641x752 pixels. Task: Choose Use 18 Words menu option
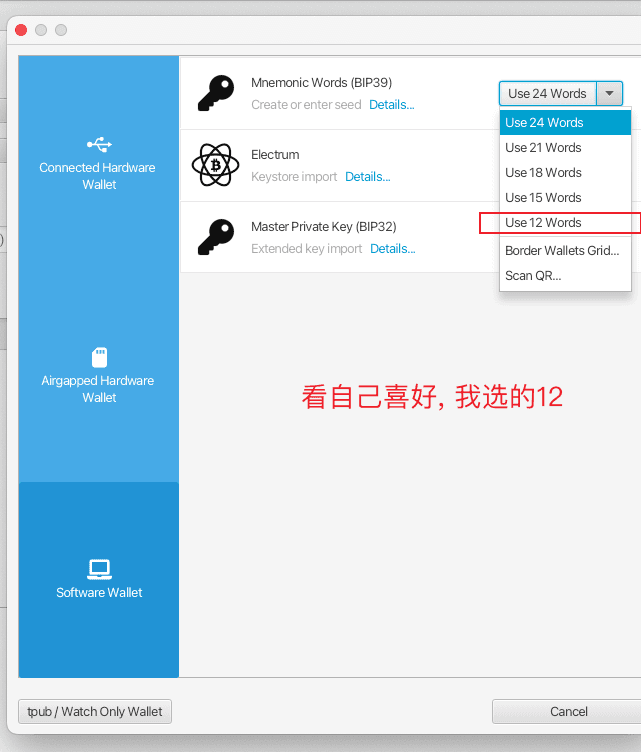[565, 173]
